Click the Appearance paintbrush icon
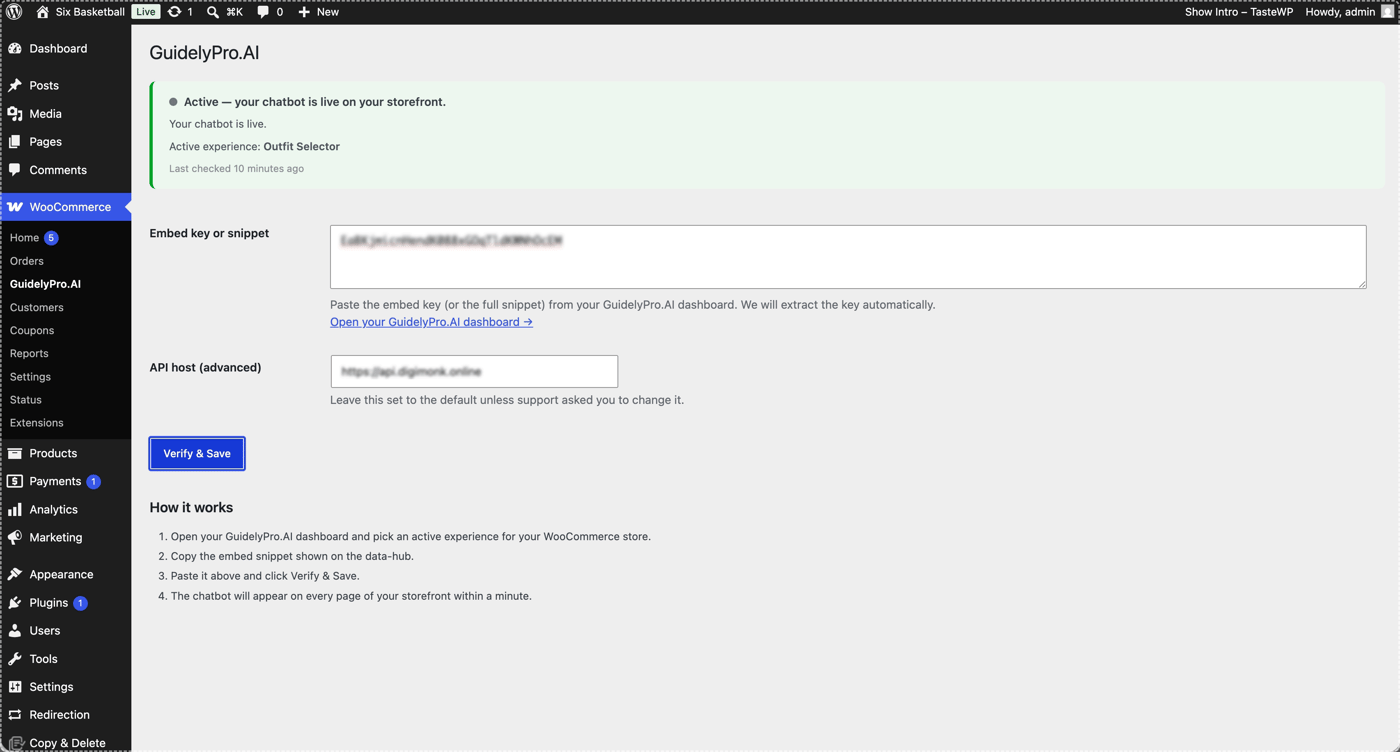This screenshot has width=1400, height=752. click(15, 574)
